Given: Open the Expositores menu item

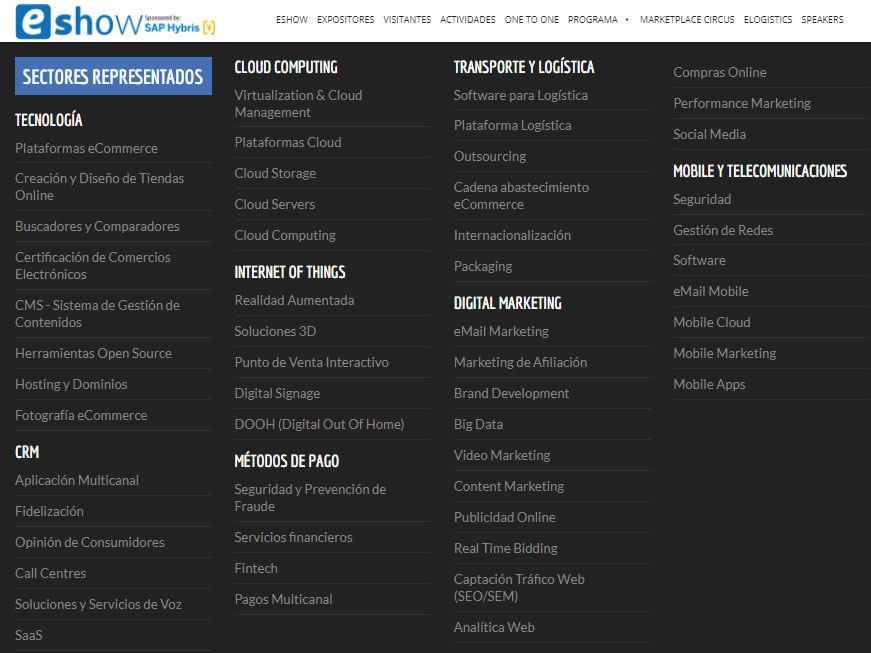Looking at the screenshot, I should 345,20.
